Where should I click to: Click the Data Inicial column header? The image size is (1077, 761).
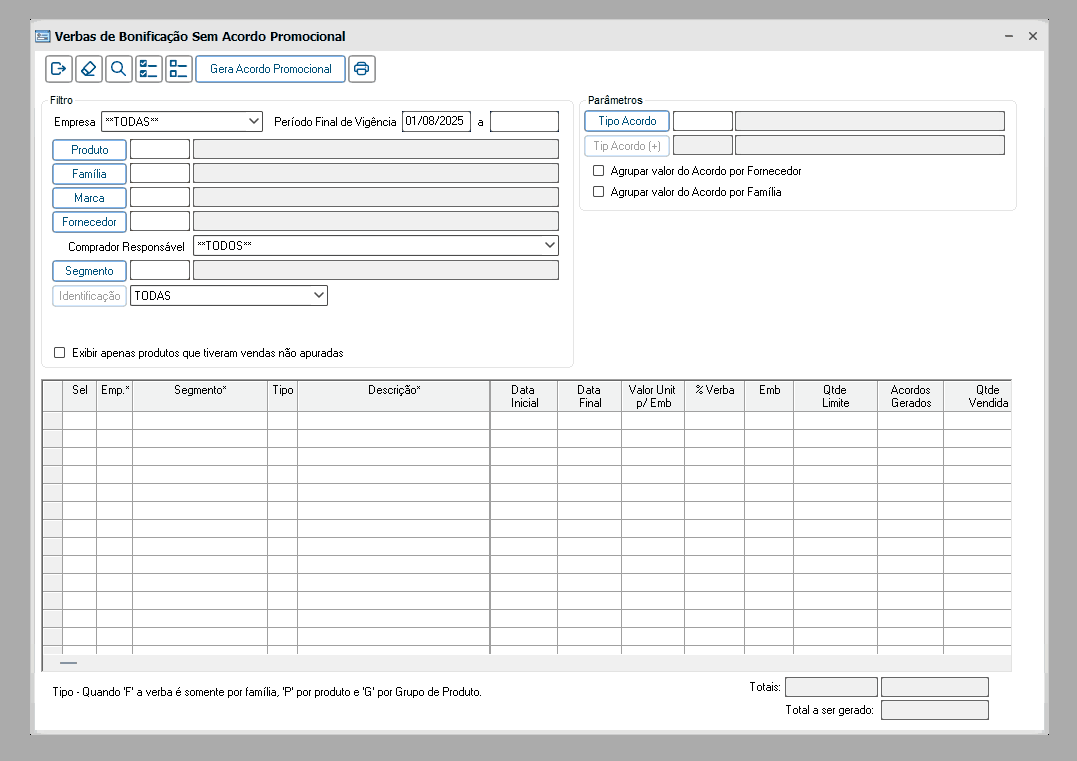523,396
